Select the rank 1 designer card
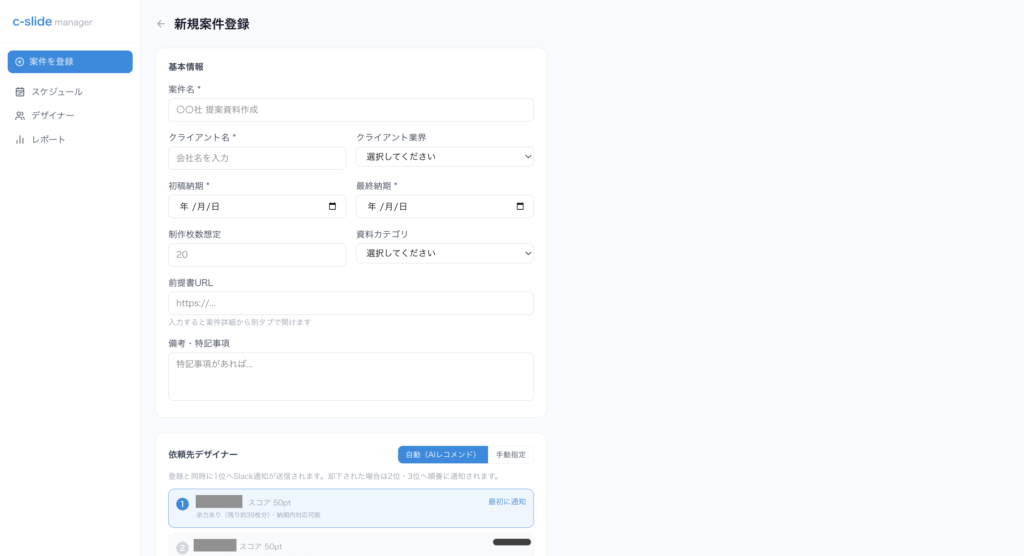Viewport: 1024px width, 556px height. point(351,508)
